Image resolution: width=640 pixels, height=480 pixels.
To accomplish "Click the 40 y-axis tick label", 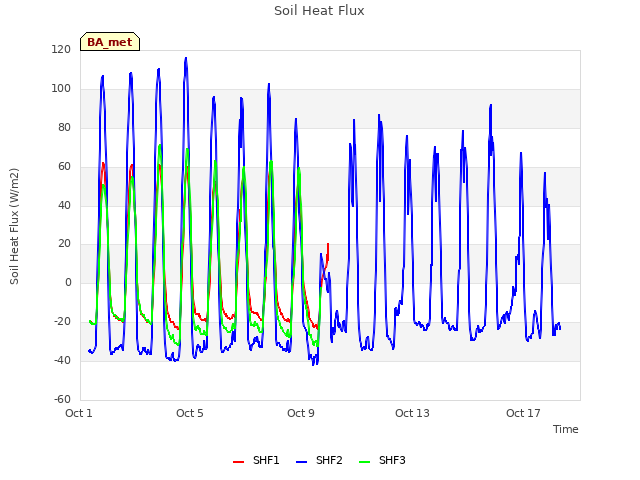I will (64, 205).
